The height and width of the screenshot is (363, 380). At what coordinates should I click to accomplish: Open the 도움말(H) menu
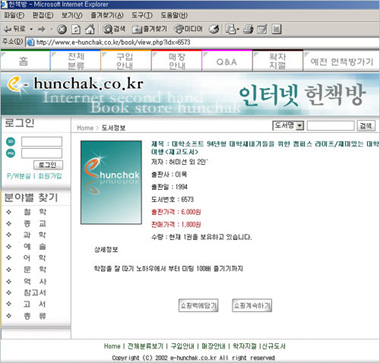174,15
